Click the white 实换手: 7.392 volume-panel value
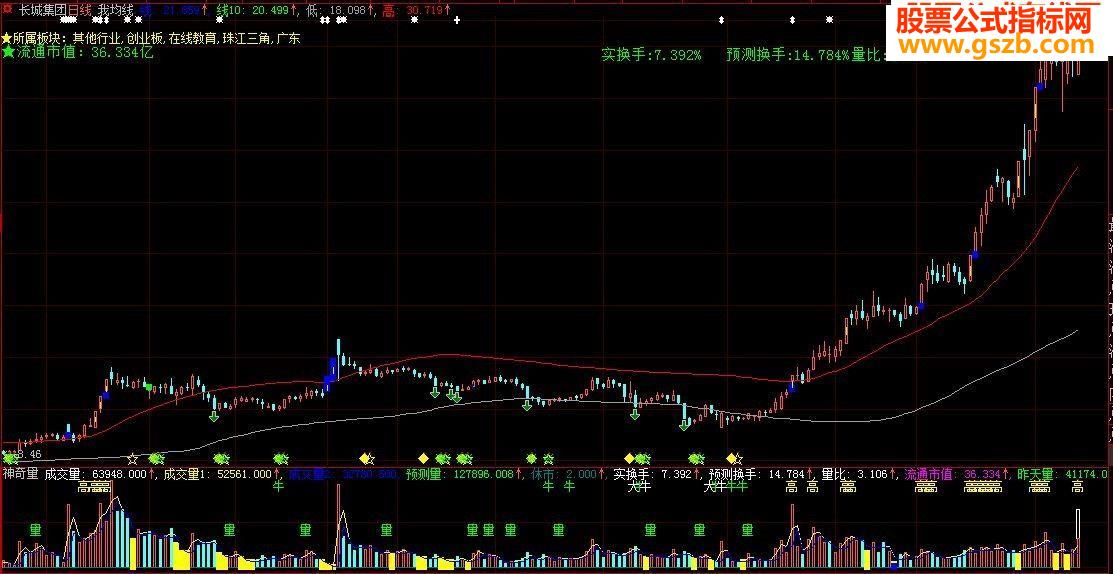 652,474
